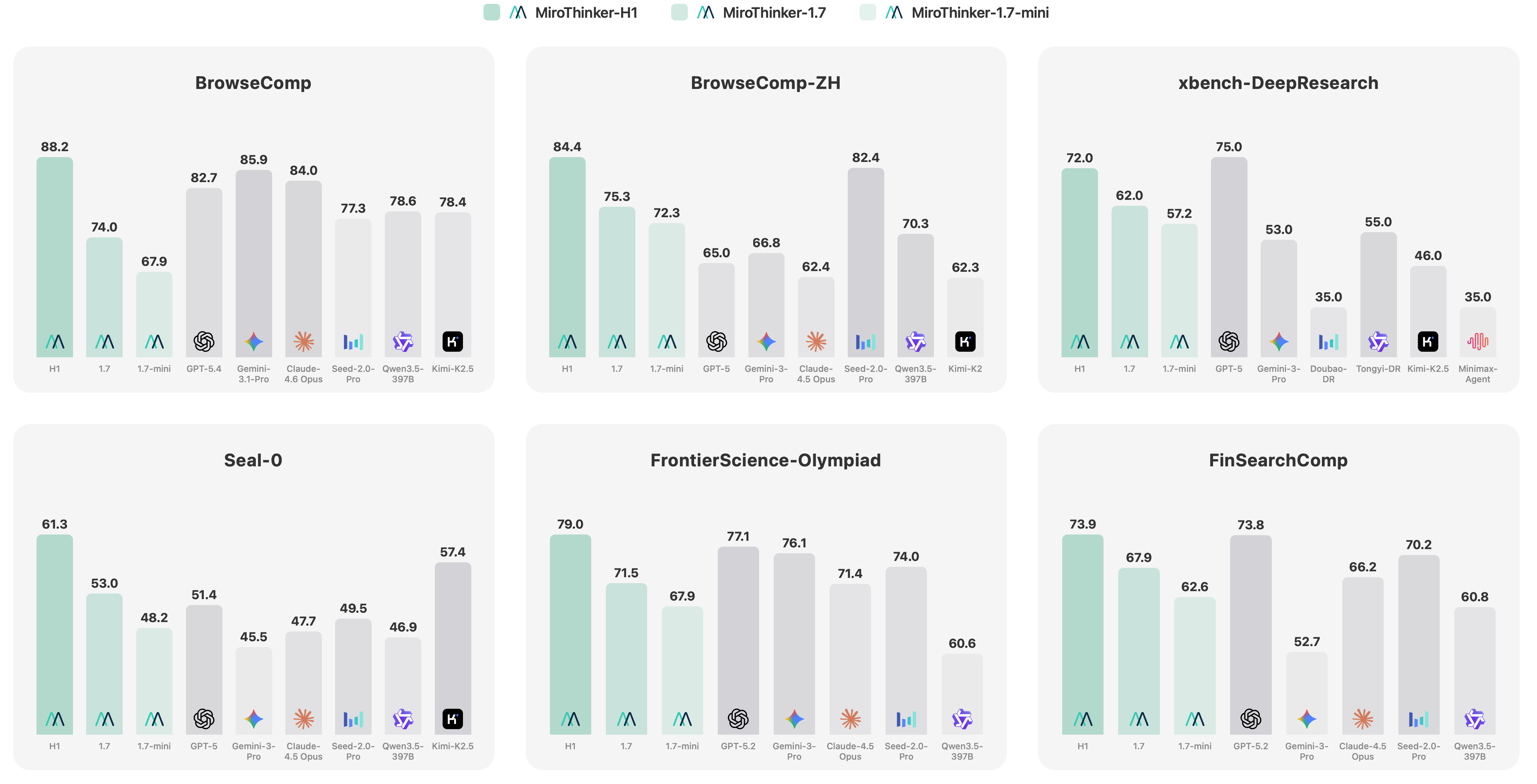Click Claude-4.5 Opus logo in FinSearchComp
The height and width of the screenshot is (784, 1537).
point(1363,719)
